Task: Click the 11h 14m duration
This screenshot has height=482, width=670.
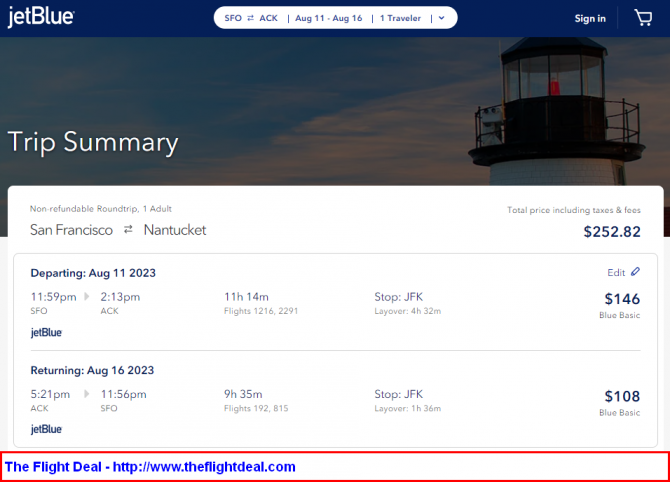Action: tap(247, 297)
